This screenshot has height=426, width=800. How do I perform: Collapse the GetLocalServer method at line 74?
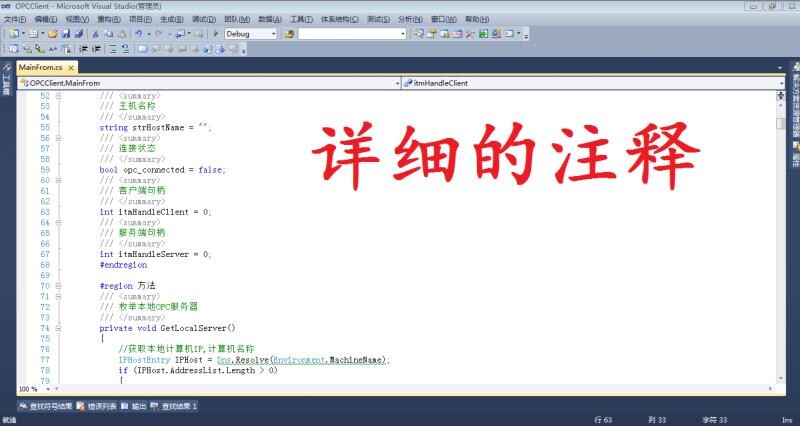click(58, 328)
